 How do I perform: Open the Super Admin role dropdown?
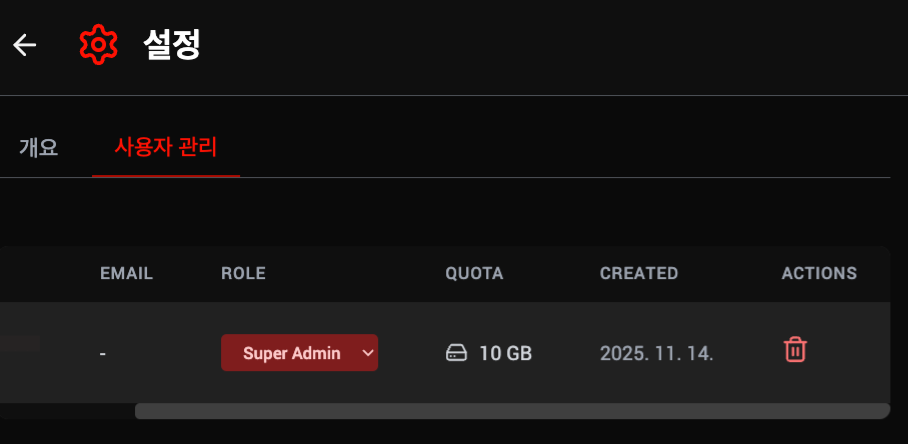click(291, 353)
